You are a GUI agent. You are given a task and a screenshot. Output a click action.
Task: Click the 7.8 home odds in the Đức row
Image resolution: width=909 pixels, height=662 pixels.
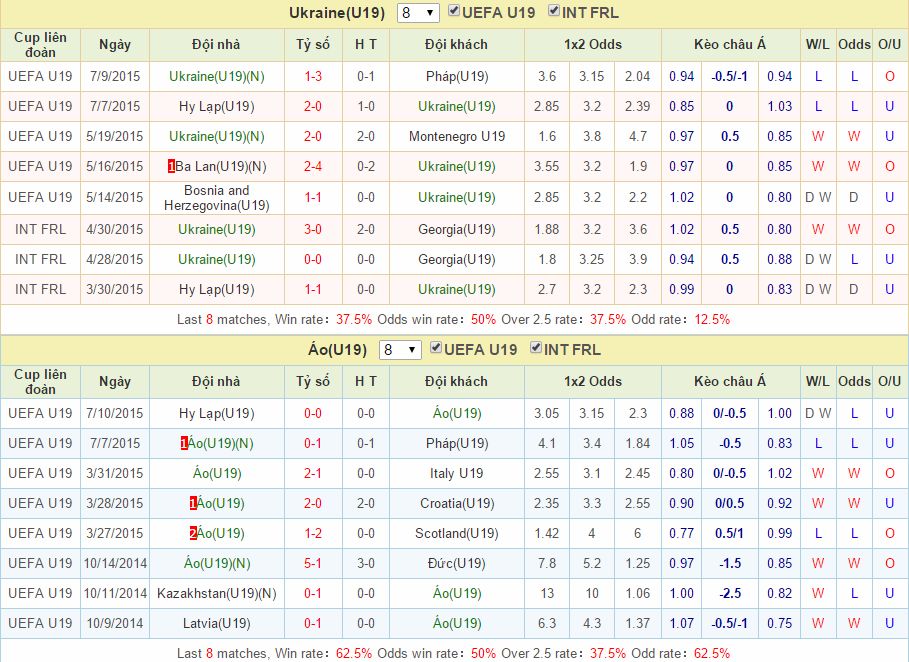pos(547,563)
